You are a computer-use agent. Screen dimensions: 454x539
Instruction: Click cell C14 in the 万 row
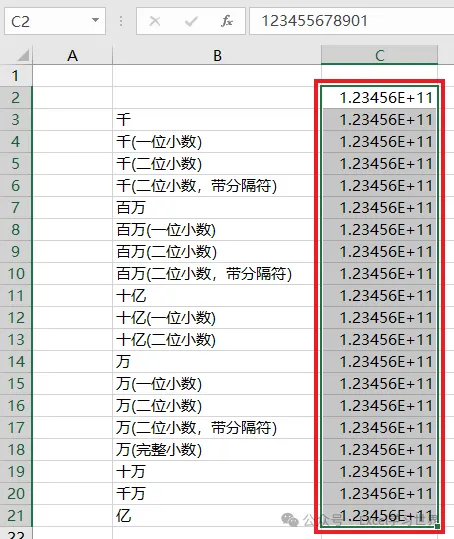coord(379,362)
